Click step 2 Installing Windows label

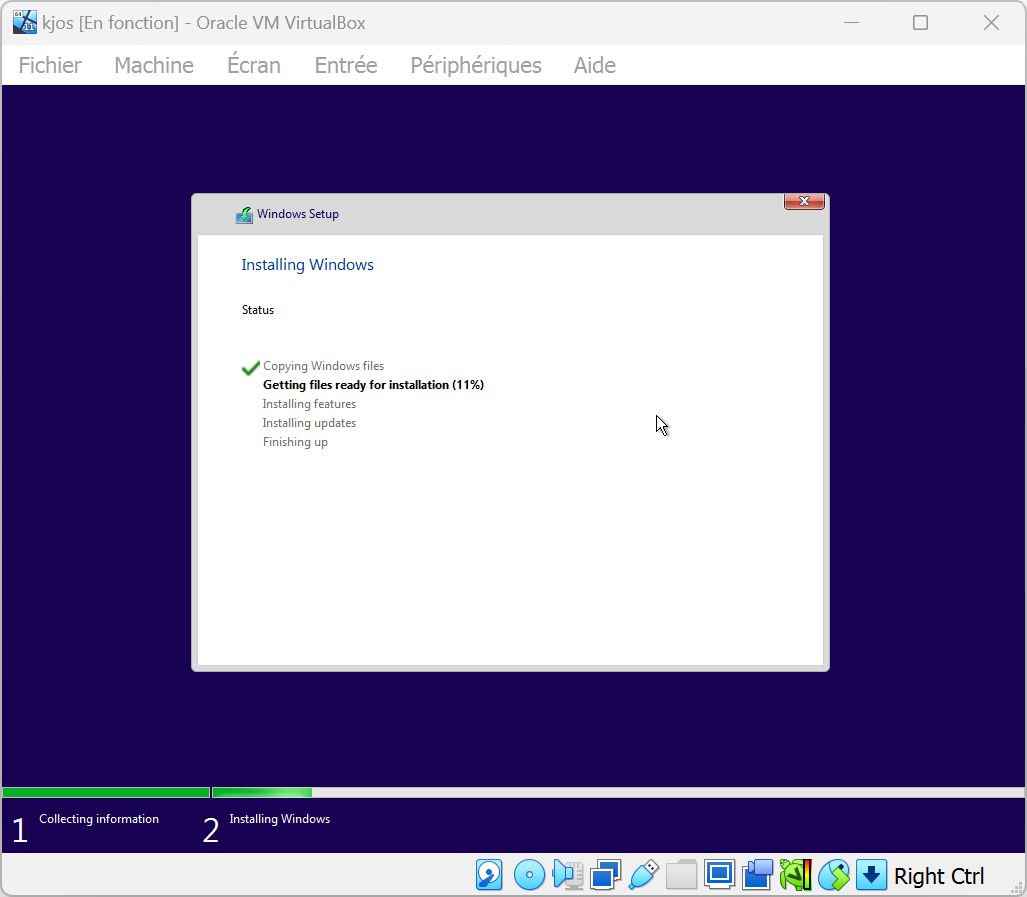tap(280, 819)
